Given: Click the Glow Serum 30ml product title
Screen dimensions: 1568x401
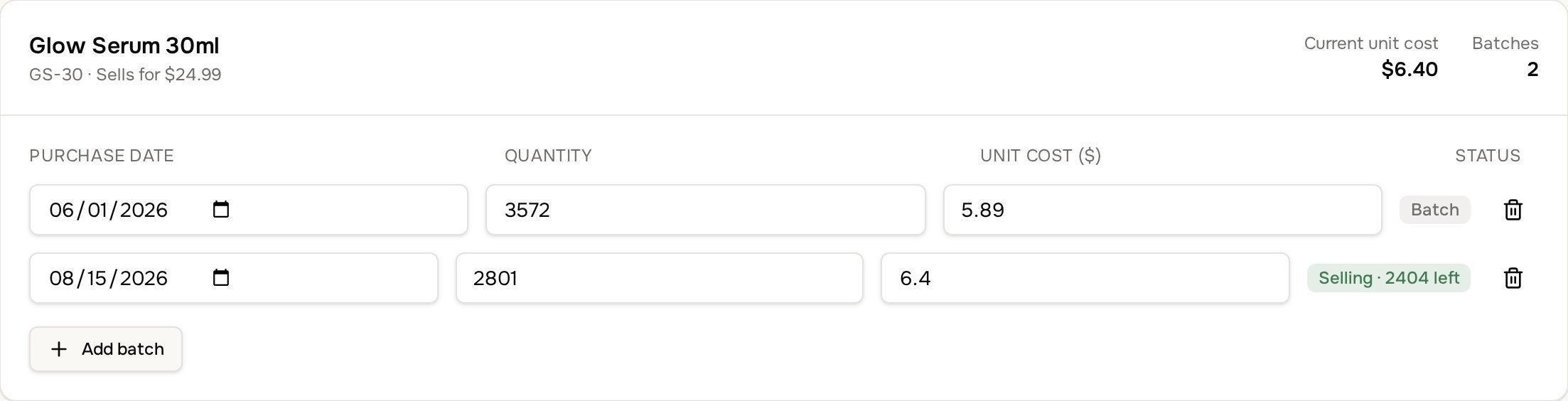Looking at the screenshot, I should (x=124, y=46).
